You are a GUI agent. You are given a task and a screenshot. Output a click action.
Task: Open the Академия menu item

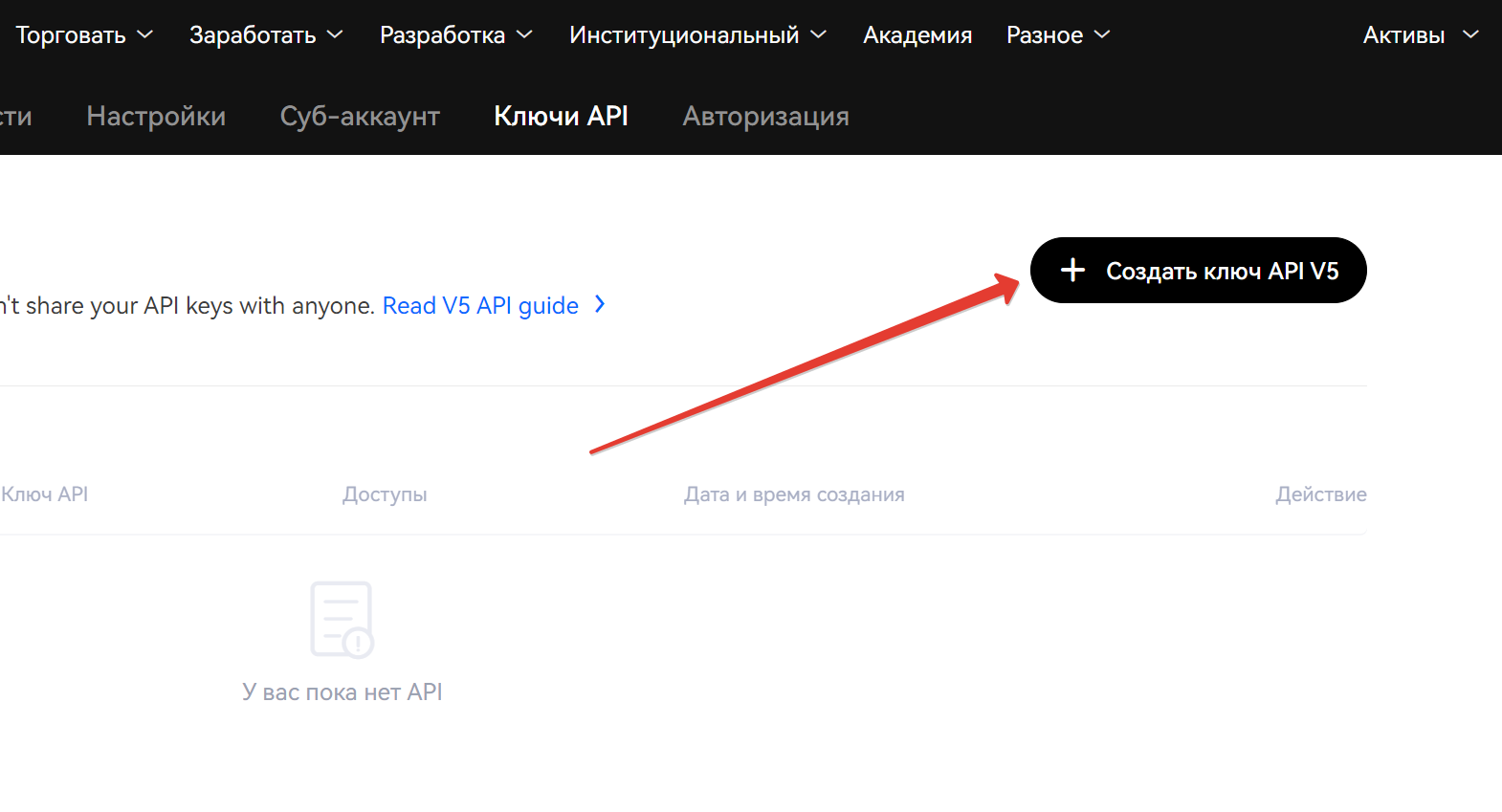point(917,35)
